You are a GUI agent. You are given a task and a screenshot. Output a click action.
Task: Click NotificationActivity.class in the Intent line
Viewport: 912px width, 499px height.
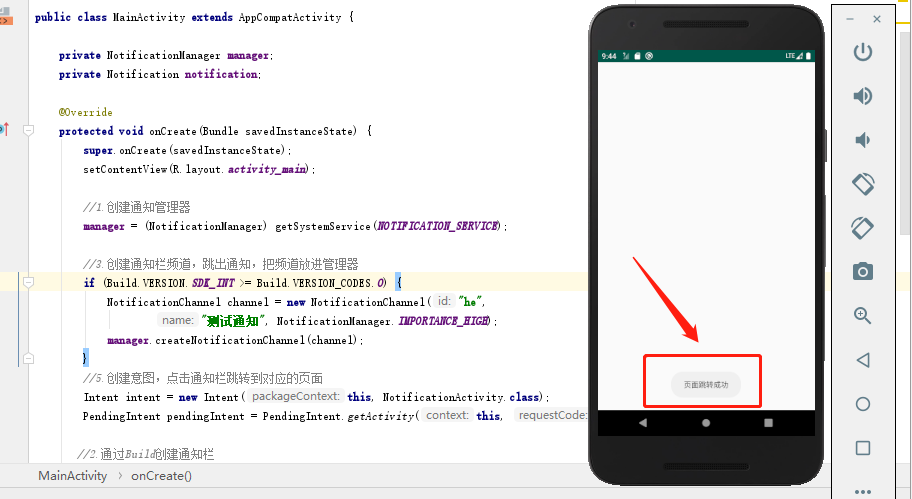[461, 397]
